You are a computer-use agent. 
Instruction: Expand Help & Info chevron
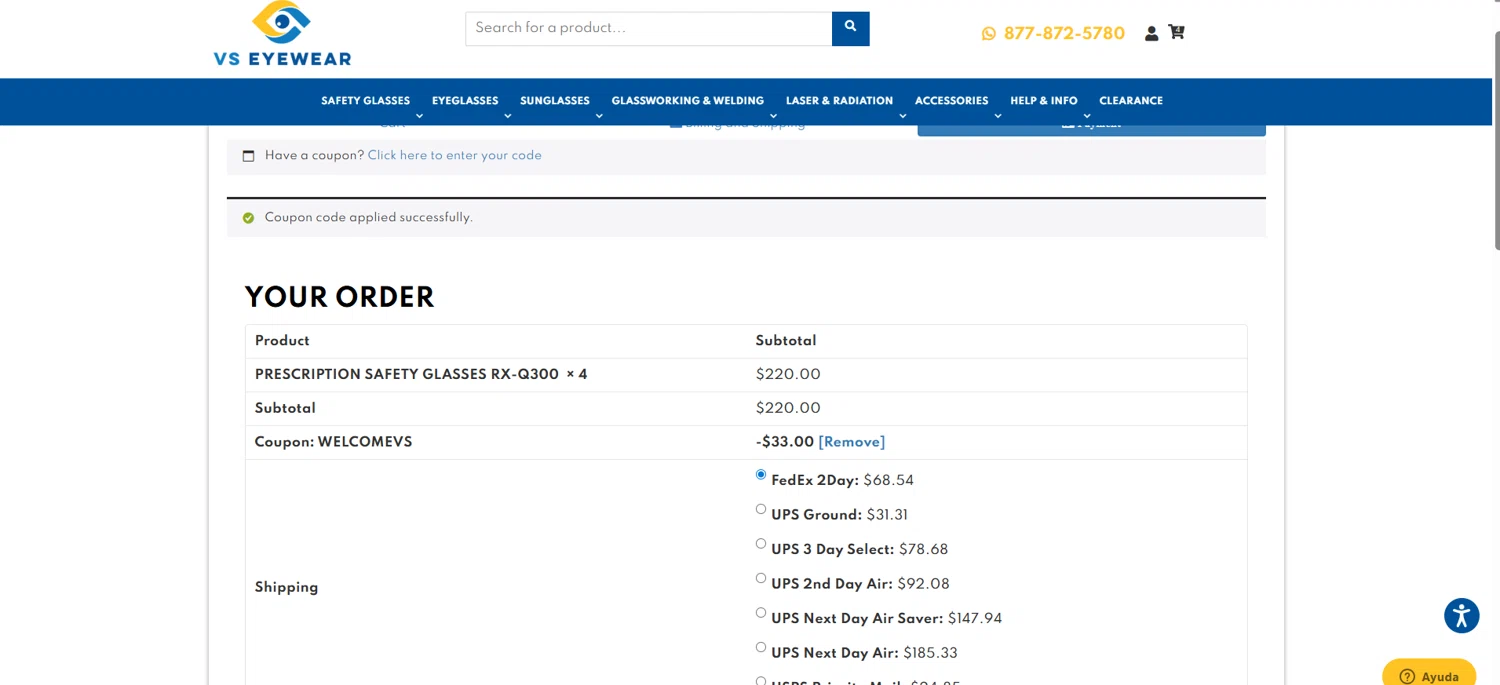pyautogui.click(x=1087, y=116)
